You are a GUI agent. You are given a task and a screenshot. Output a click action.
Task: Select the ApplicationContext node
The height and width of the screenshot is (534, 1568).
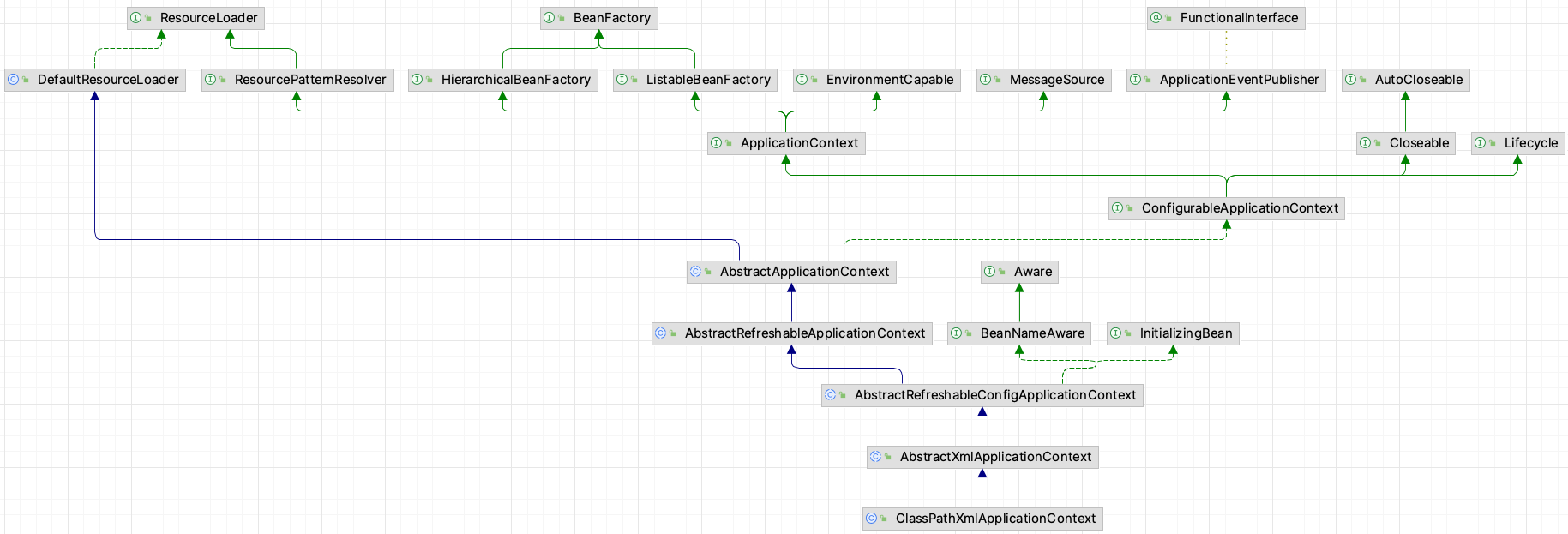[x=798, y=143]
